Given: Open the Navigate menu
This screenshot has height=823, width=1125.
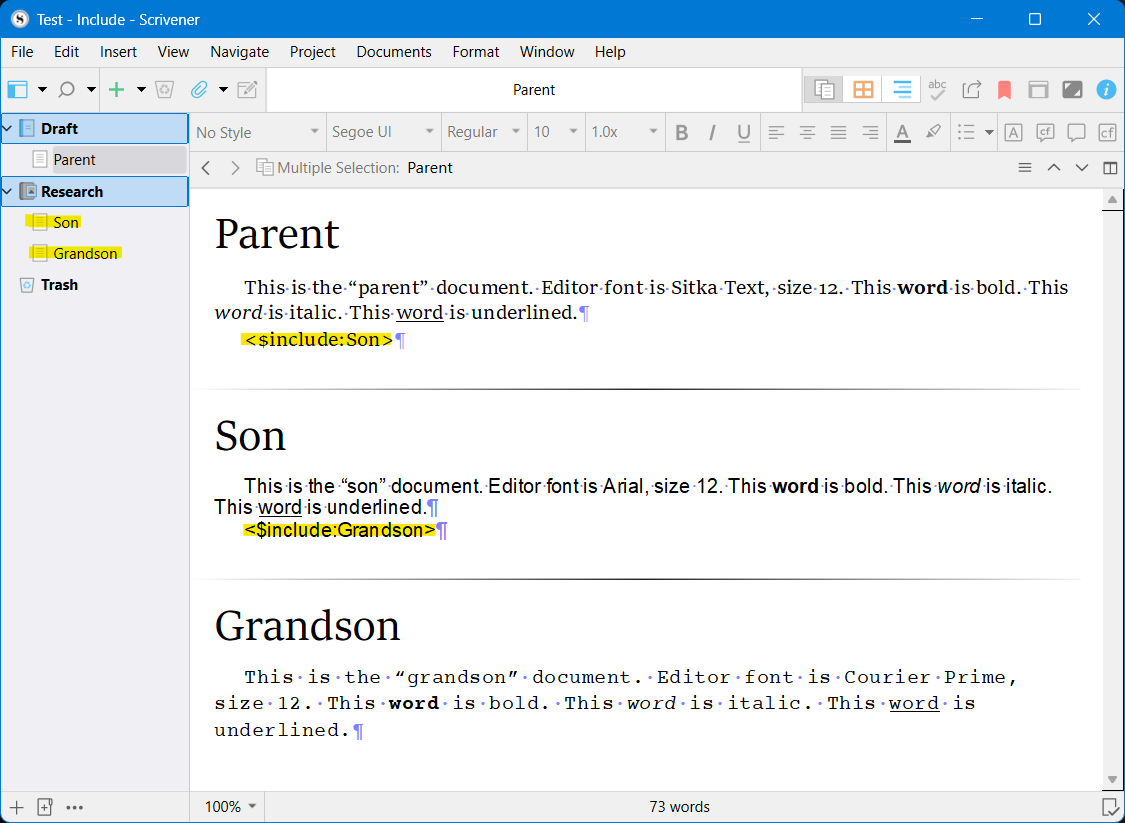Looking at the screenshot, I should coord(239,51).
